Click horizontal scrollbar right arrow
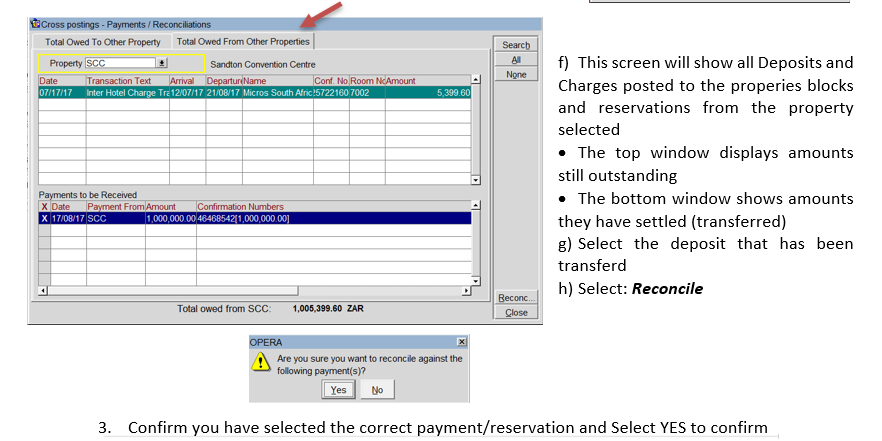The width and height of the screenshot is (882, 441). coord(466,291)
